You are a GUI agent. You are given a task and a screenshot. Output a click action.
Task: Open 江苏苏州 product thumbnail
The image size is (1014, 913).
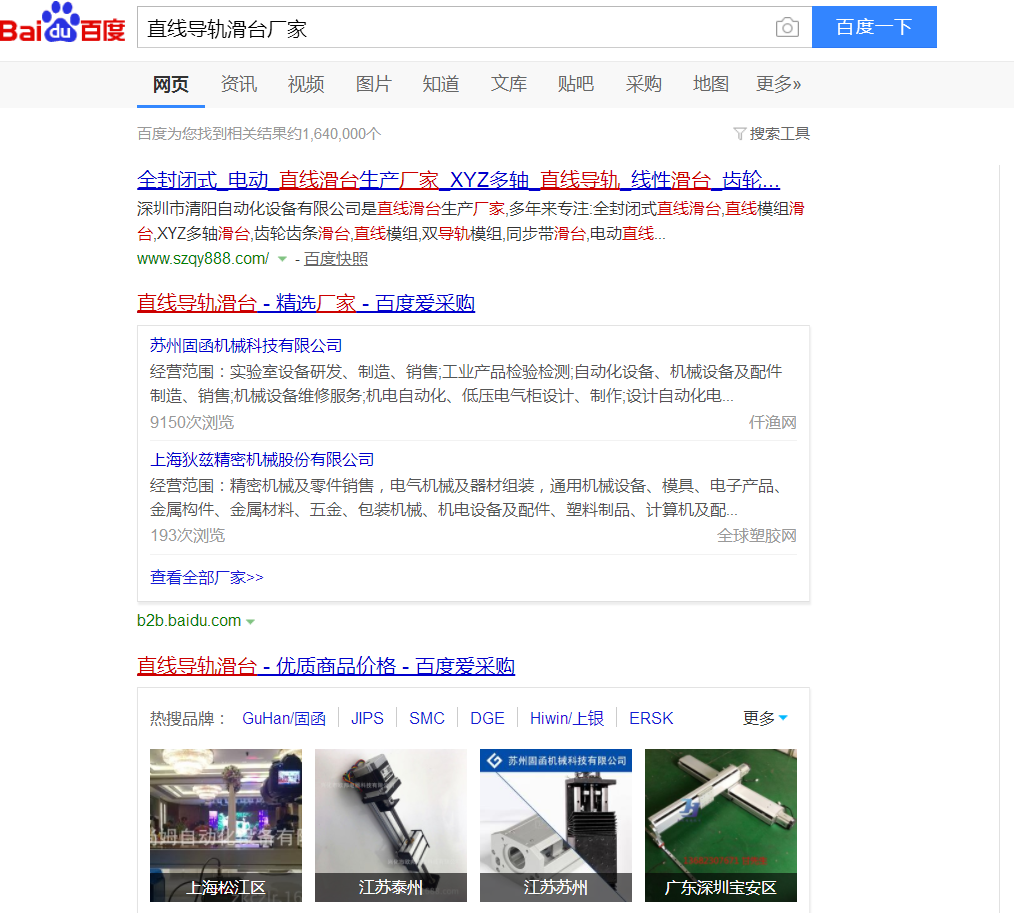pyautogui.click(x=556, y=825)
